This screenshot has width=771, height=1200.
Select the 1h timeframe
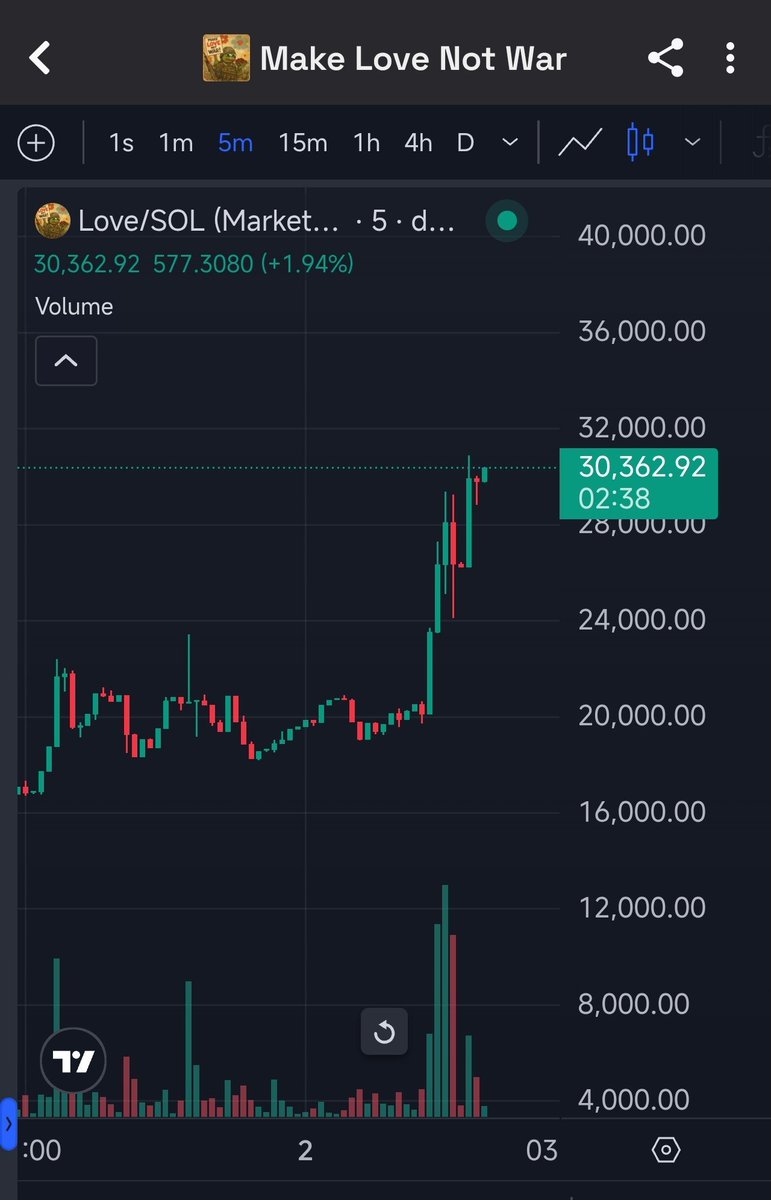coord(367,143)
